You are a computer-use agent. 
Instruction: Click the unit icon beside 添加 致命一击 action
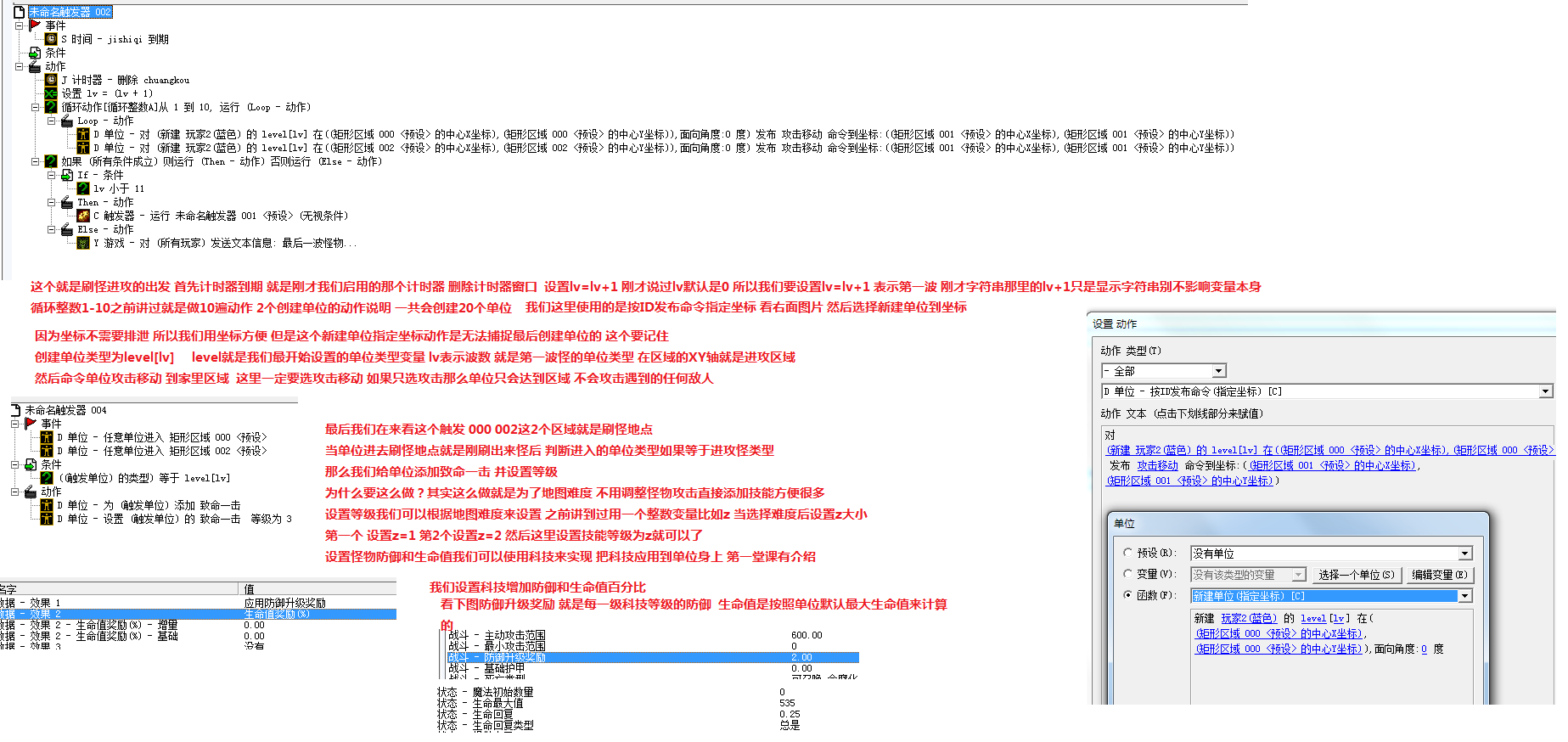(x=47, y=505)
